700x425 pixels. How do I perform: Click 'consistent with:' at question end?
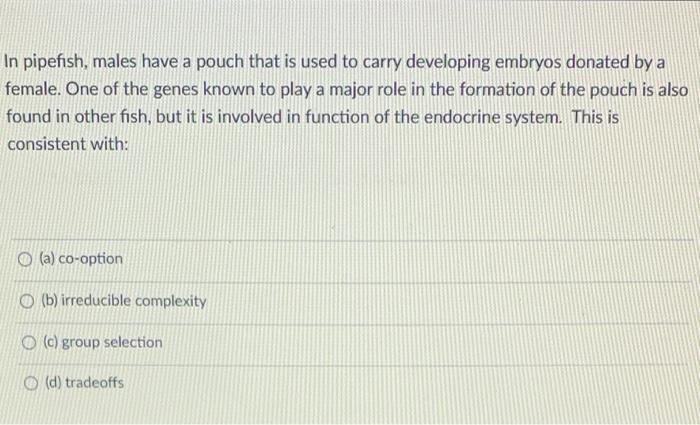(x=68, y=144)
